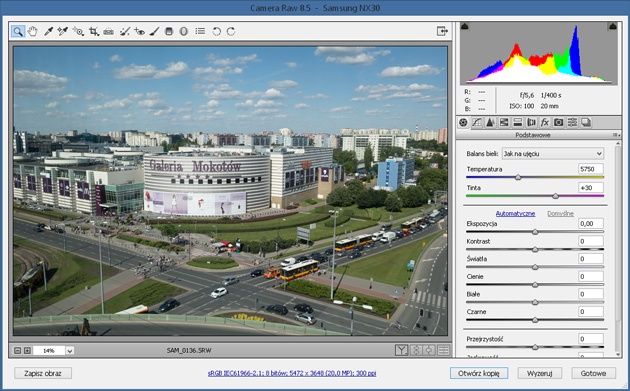This screenshot has width=630, height=391.
Task: Switch to the Split Toning tab
Action: tap(518, 123)
